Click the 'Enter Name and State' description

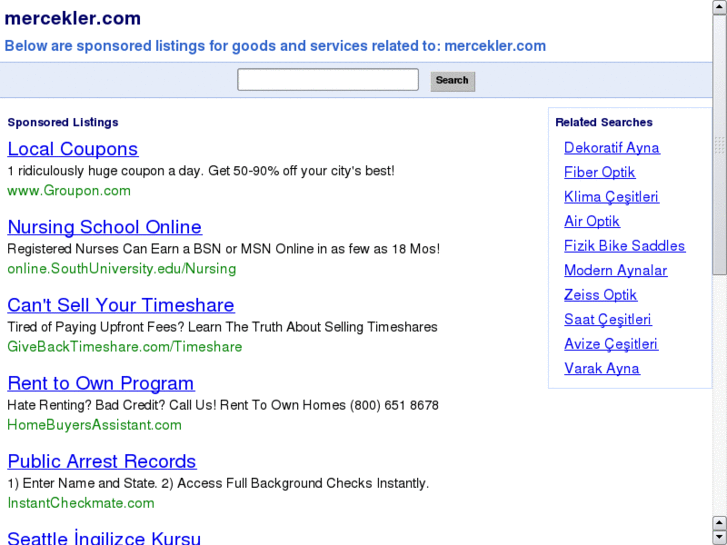coord(218,483)
